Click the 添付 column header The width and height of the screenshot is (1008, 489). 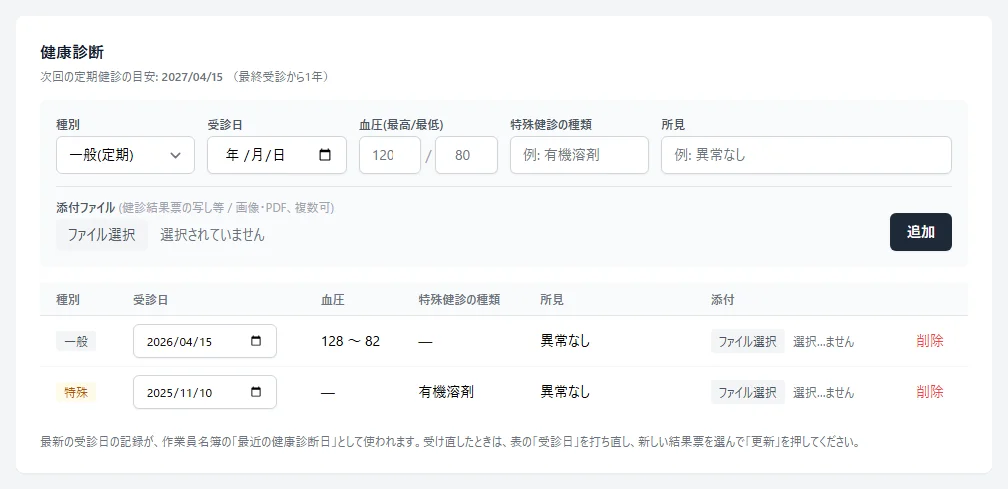(723, 299)
